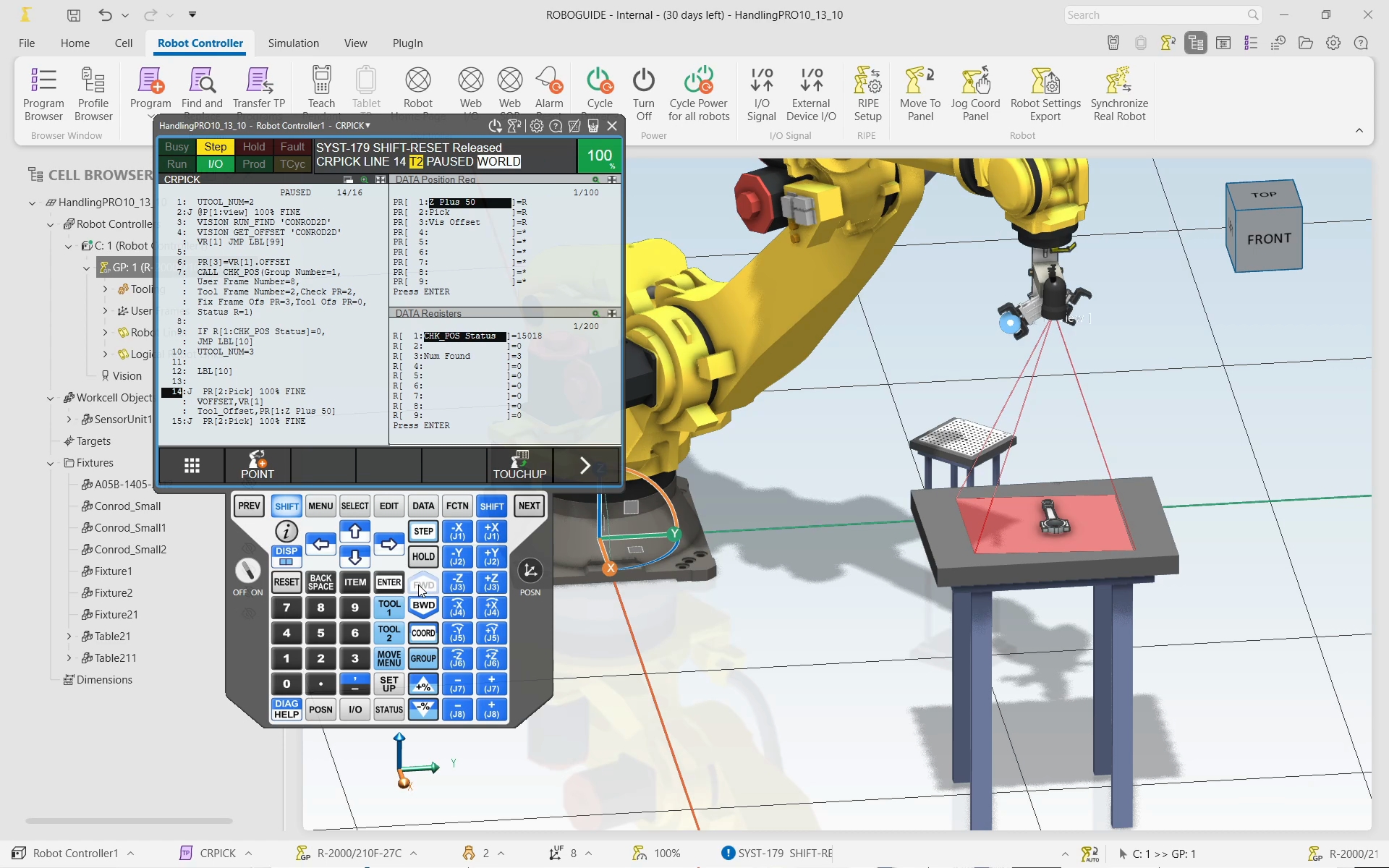Click the Turn Off power icon
Image resolution: width=1389 pixels, height=868 pixels.
[643, 93]
